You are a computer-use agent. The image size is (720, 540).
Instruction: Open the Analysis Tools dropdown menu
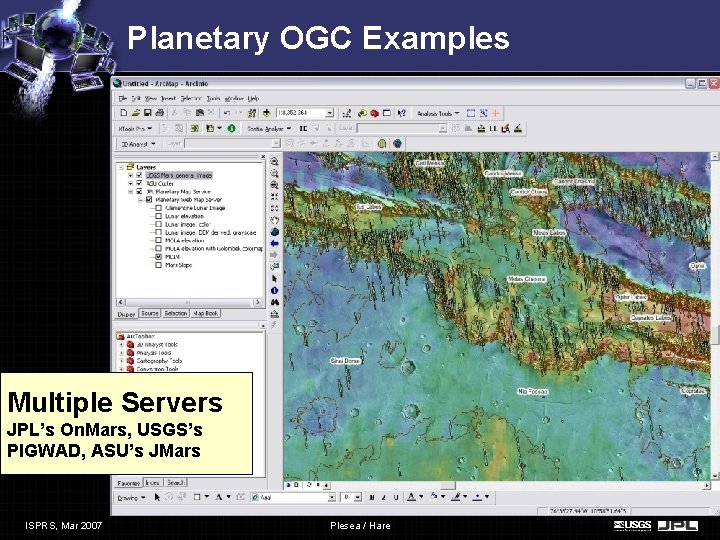pyautogui.click(x=438, y=113)
